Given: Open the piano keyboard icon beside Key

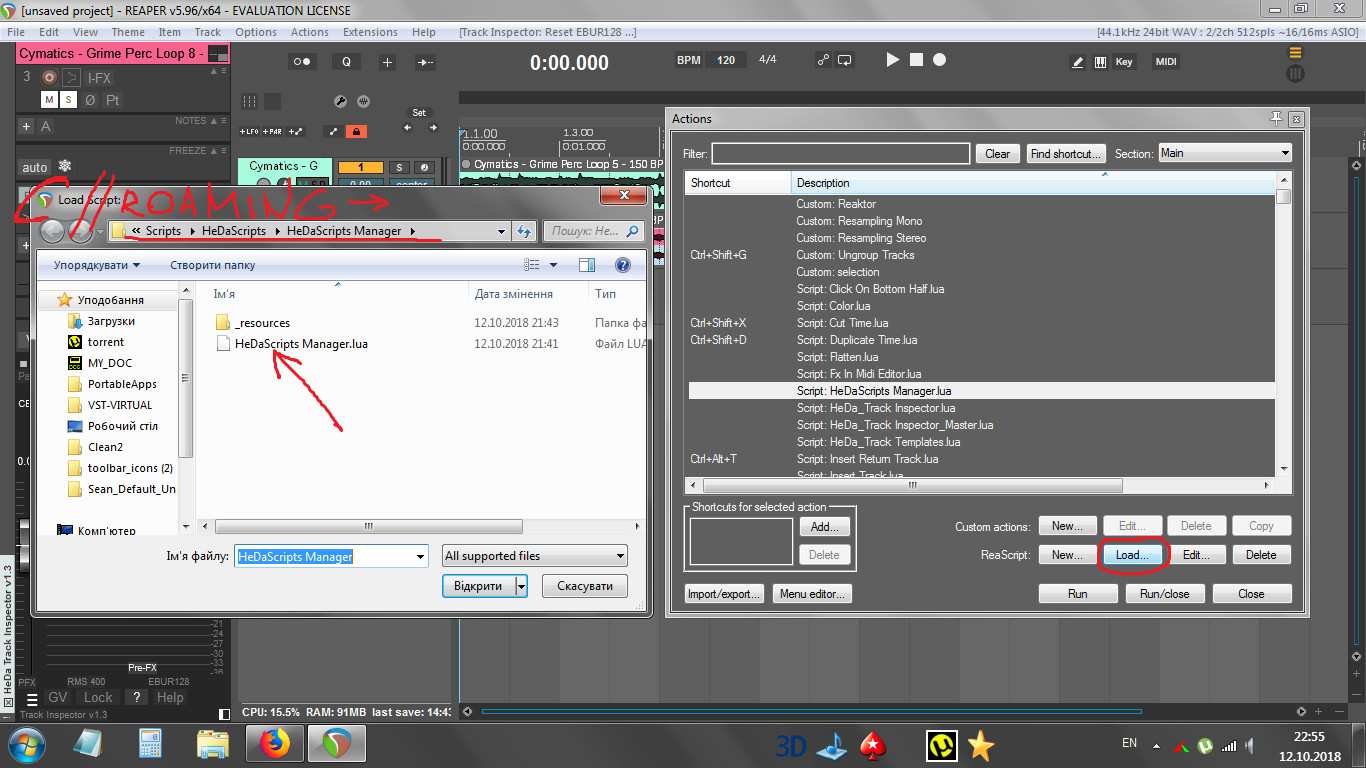Looking at the screenshot, I should click(x=1100, y=61).
